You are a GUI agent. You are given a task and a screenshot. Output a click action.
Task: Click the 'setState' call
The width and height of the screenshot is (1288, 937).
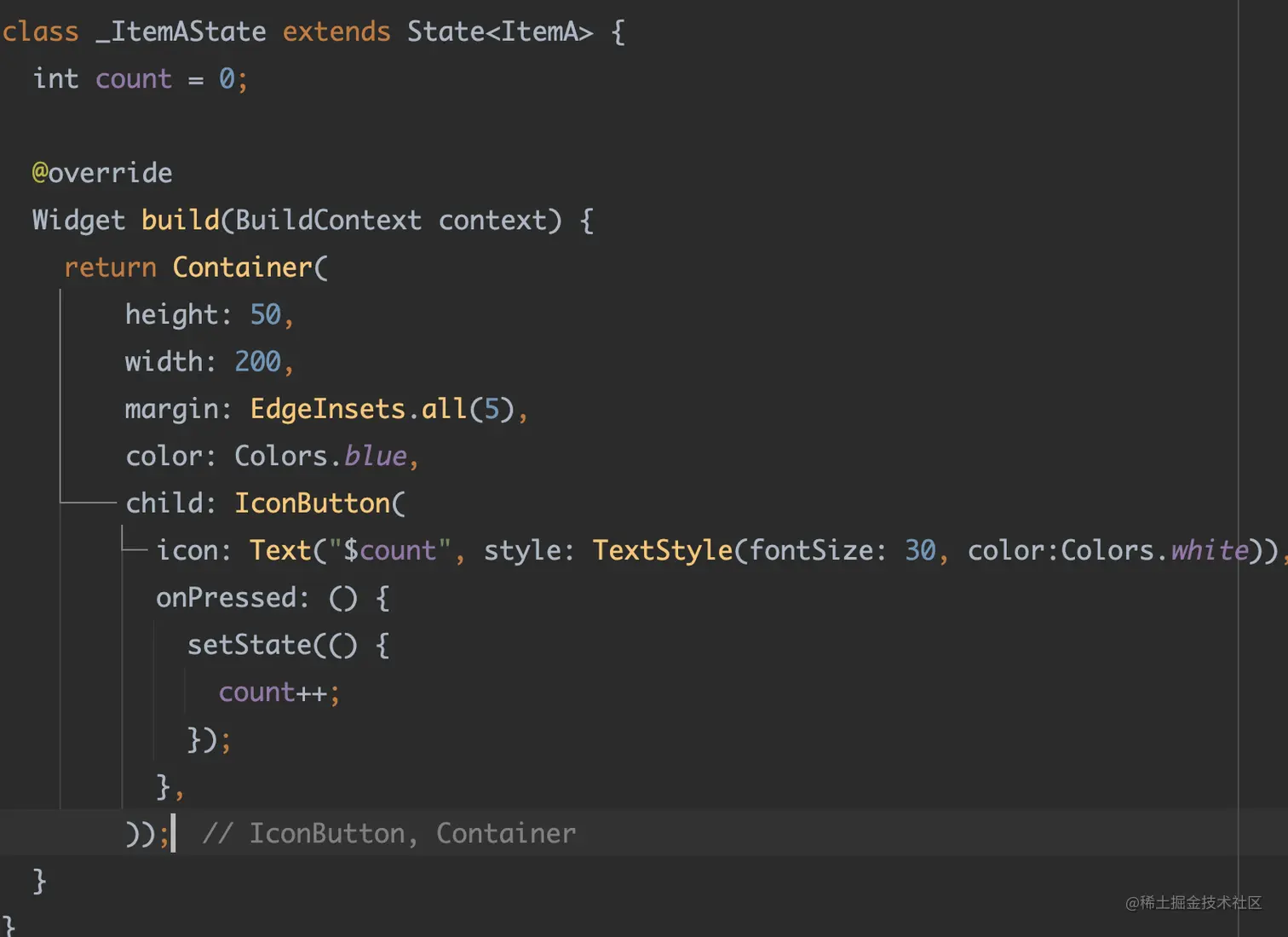click(250, 645)
